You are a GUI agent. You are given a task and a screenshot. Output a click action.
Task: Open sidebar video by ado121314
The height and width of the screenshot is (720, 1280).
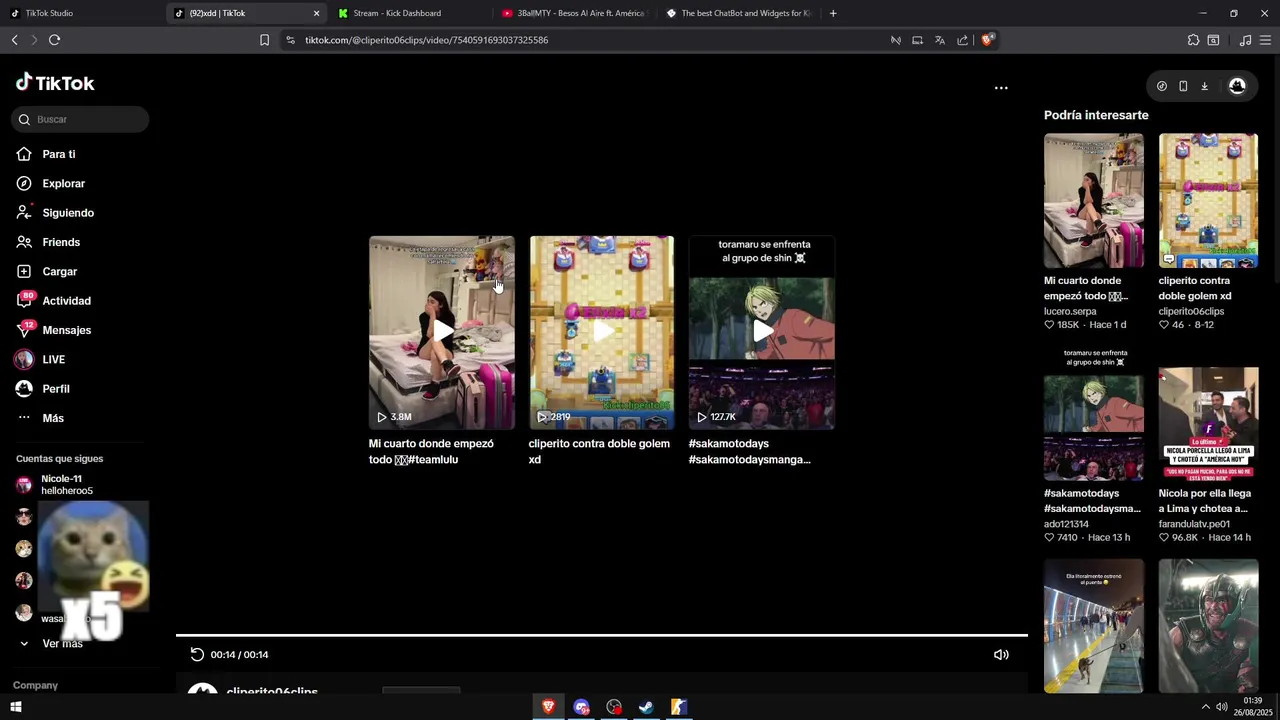click(x=1093, y=414)
